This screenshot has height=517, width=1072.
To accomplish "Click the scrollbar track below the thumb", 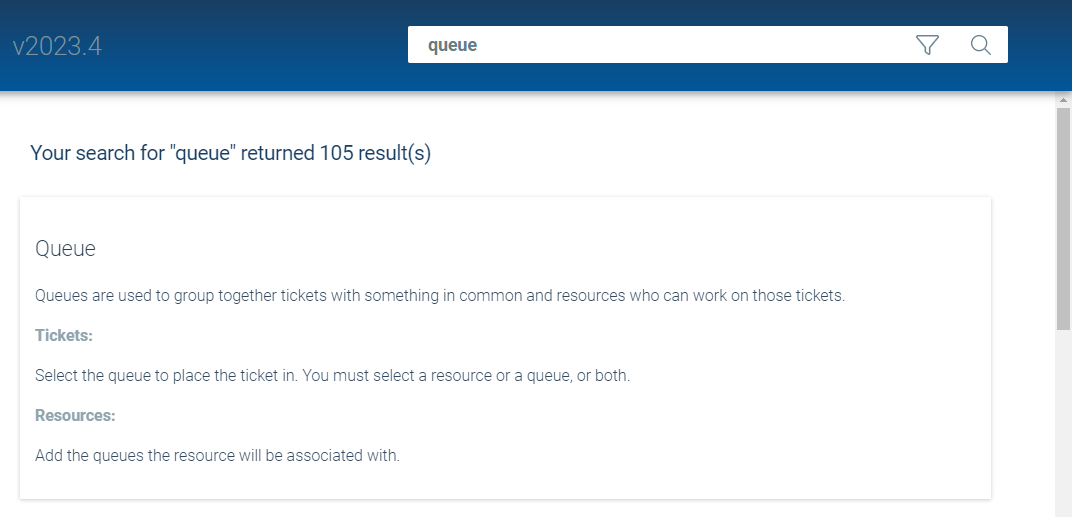I will point(1063,420).
